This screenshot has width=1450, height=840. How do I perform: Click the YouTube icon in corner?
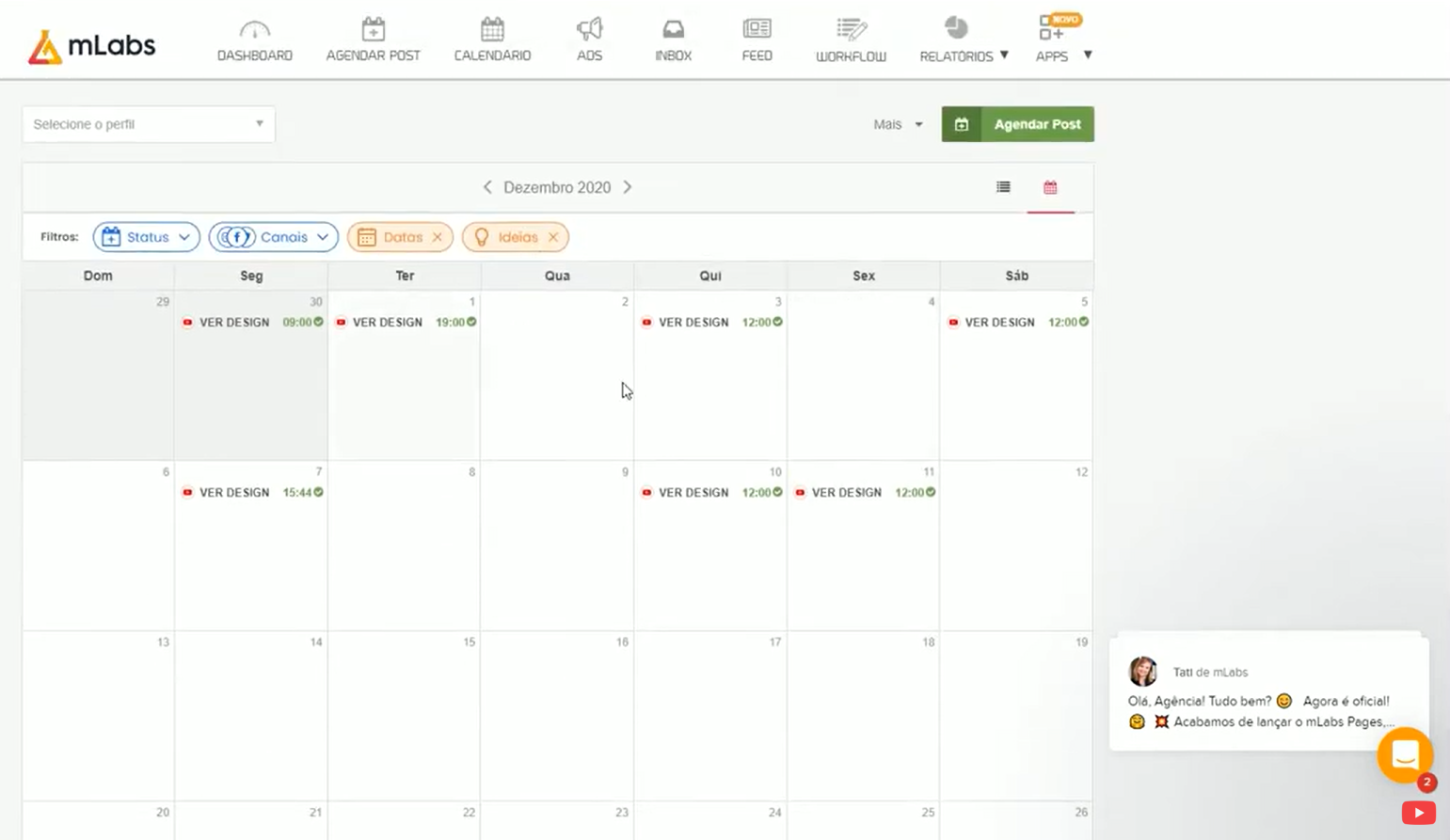point(1419,813)
